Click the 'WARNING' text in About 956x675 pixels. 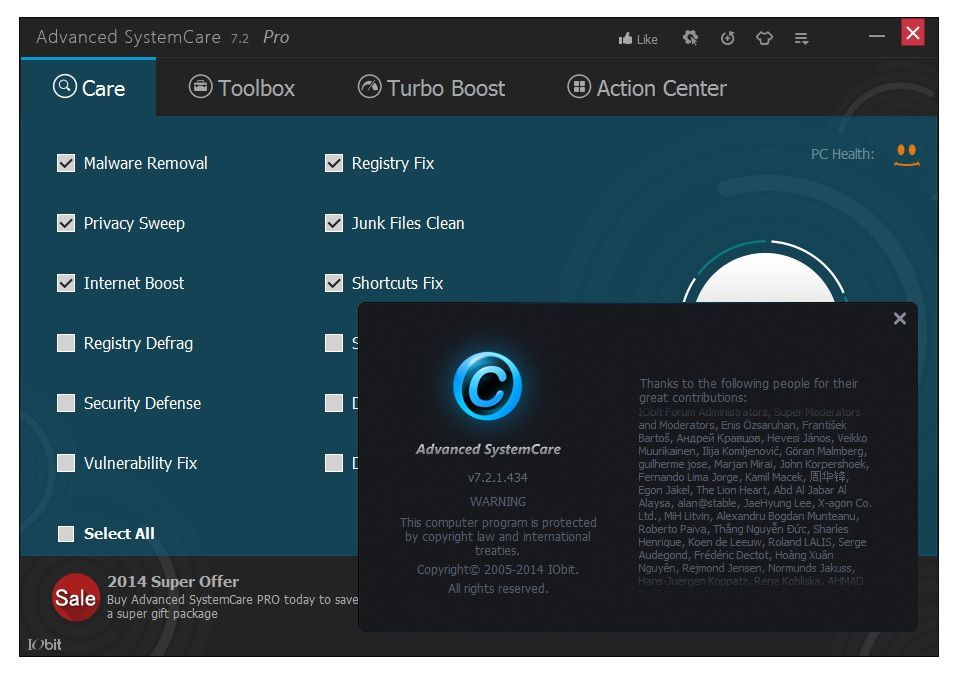(x=498, y=502)
